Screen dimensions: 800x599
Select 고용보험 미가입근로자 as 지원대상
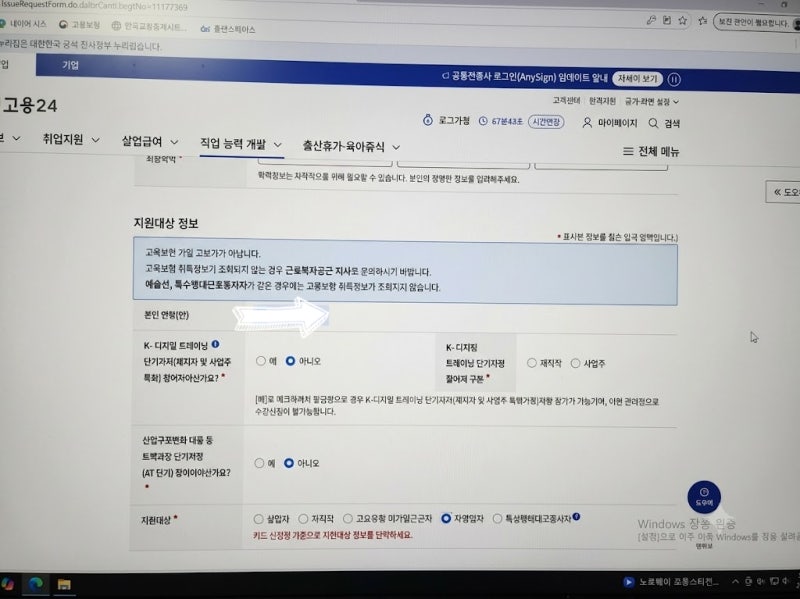click(347, 518)
